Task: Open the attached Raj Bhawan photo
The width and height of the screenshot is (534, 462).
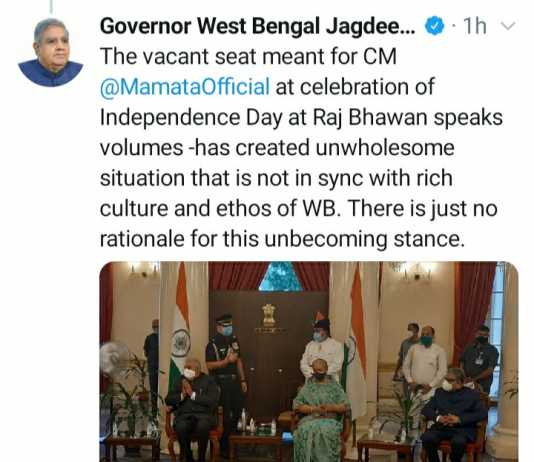Action: tap(309, 362)
